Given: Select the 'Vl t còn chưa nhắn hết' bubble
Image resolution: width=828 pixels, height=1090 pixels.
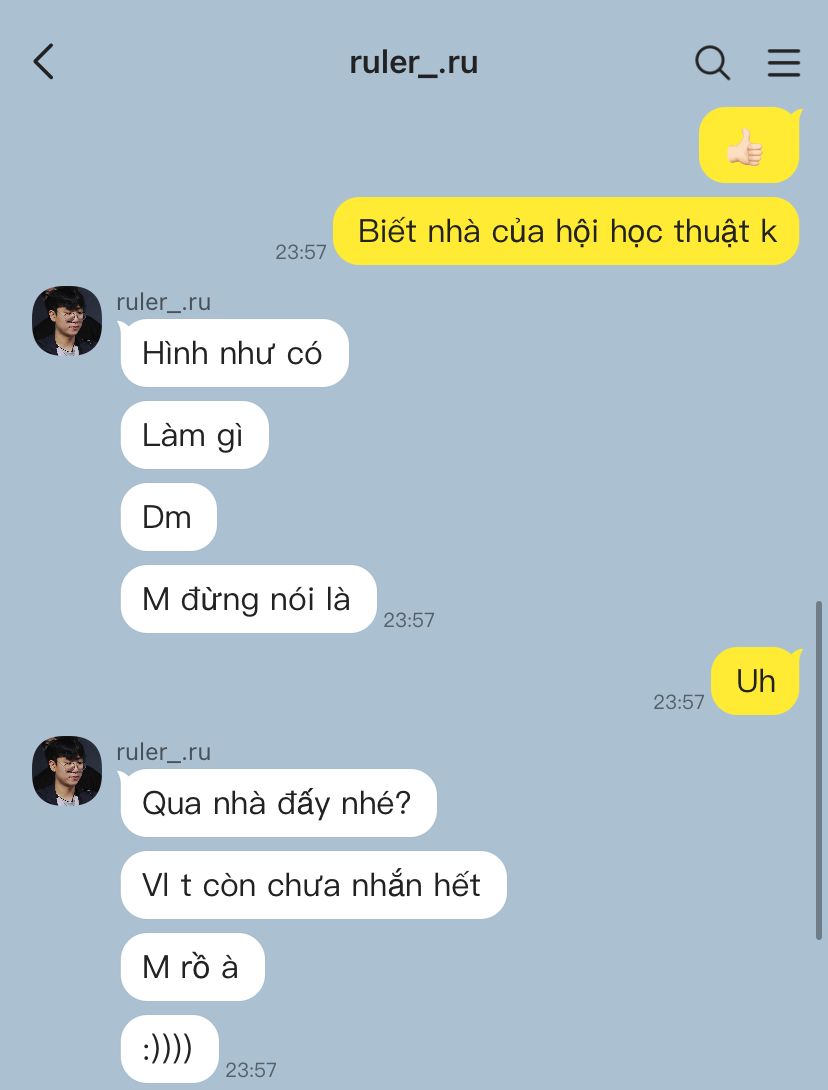Looking at the screenshot, I should (x=314, y=885).
